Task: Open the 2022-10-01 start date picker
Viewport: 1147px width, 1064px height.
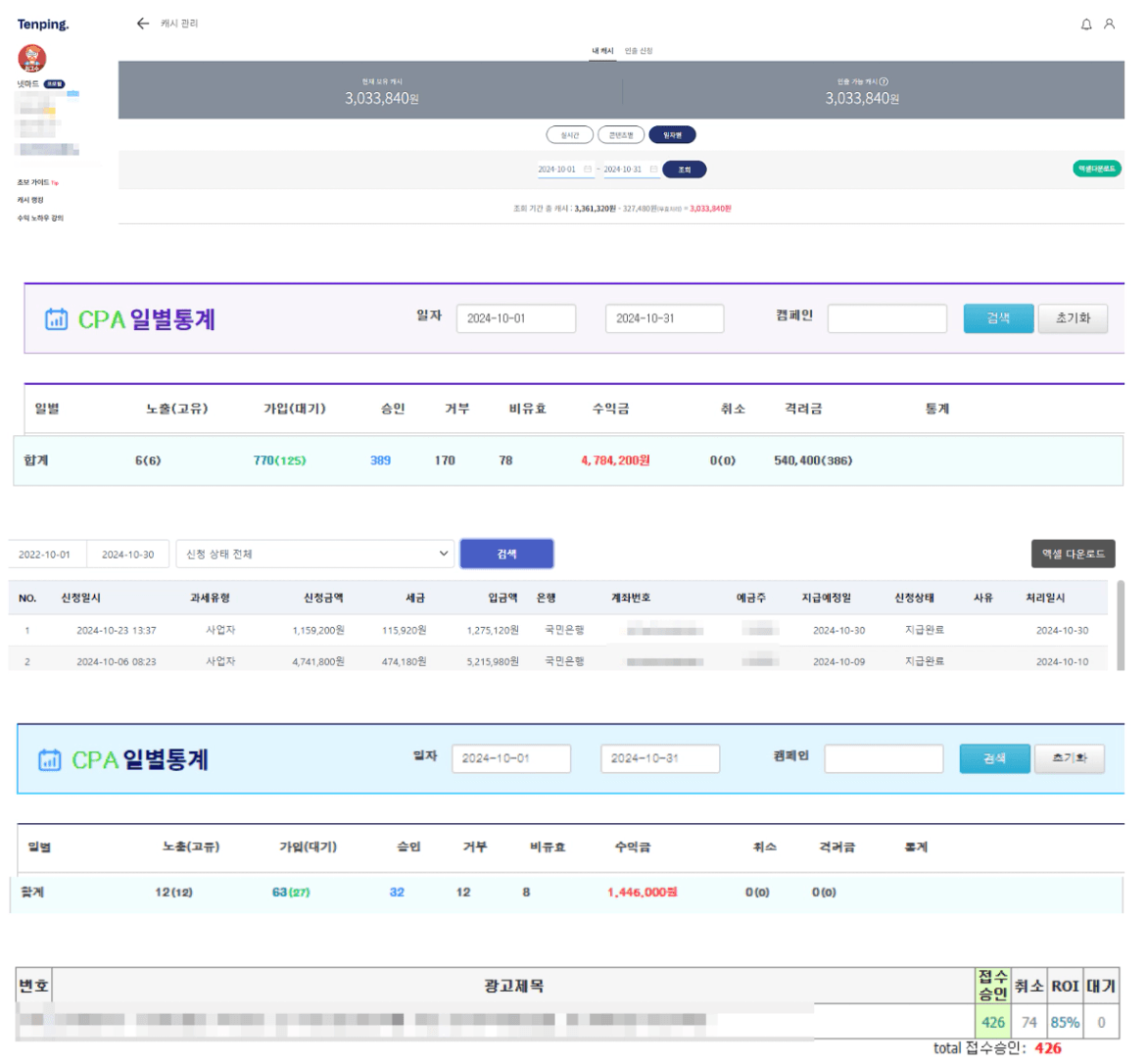Action: [45, 555]
